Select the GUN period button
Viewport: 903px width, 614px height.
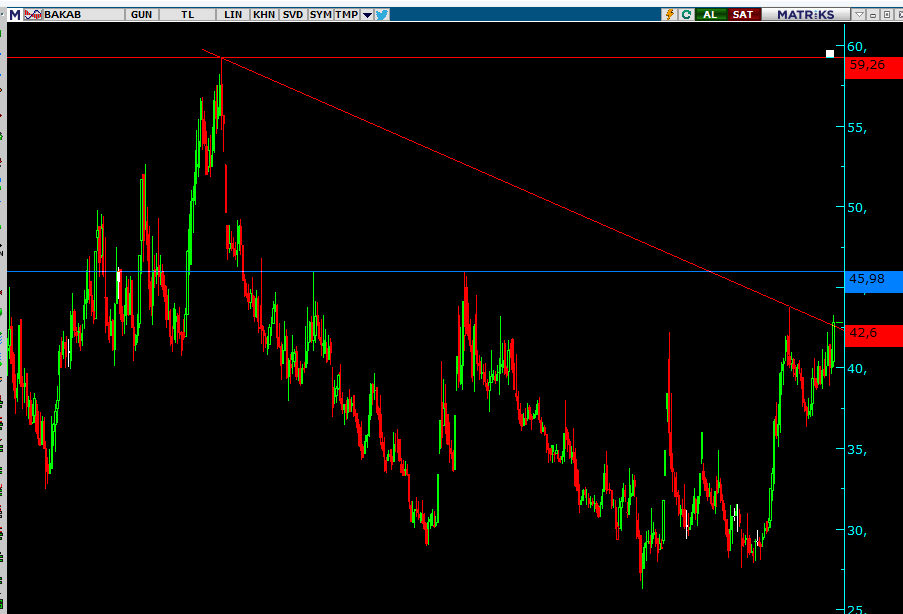click(142, 14)
